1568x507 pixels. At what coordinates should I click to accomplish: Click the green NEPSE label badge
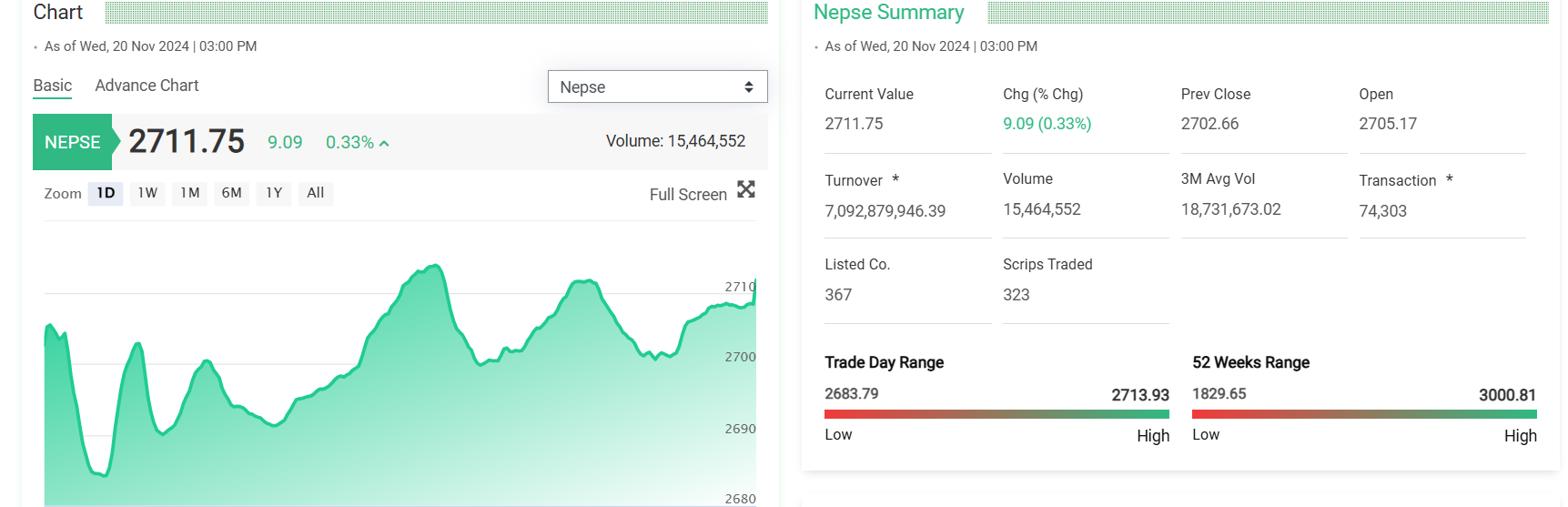(73, 142)
